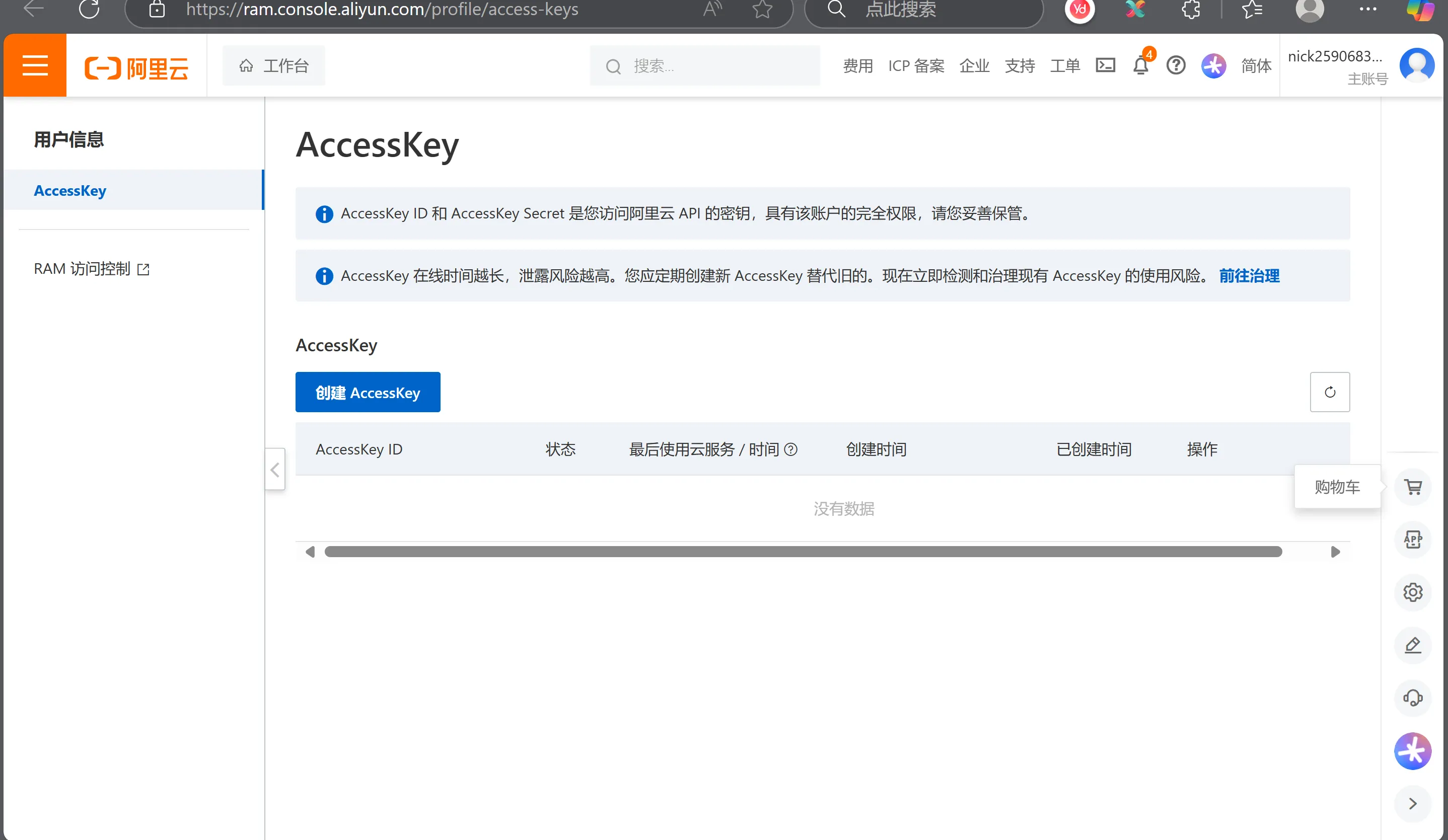Open the 工单 menu
Screen dimensions: 1448x840
pyautogui.click(x=1065, y=65)
